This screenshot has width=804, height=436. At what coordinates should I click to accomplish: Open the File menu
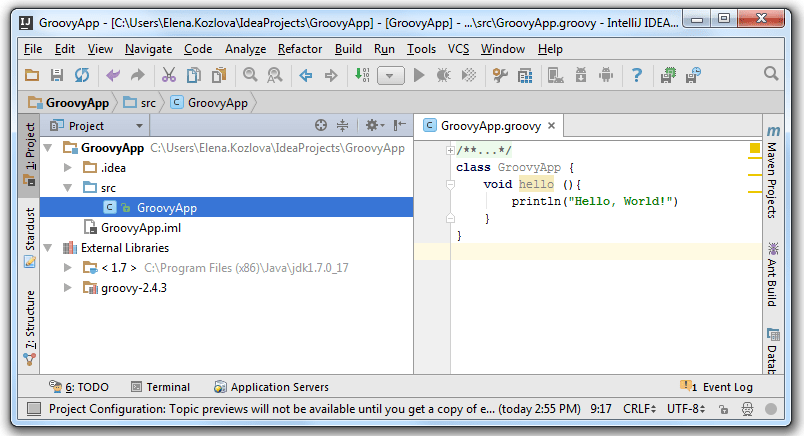(x=33, y=49)
